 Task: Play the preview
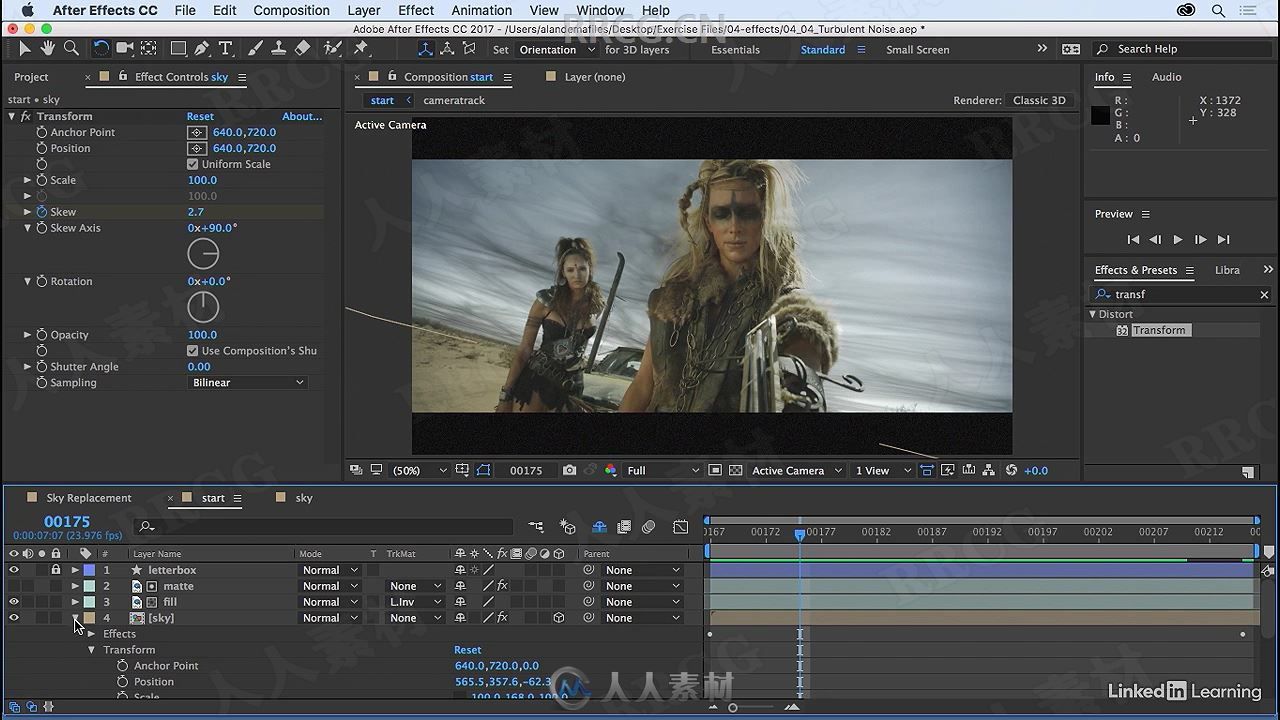1177,239
